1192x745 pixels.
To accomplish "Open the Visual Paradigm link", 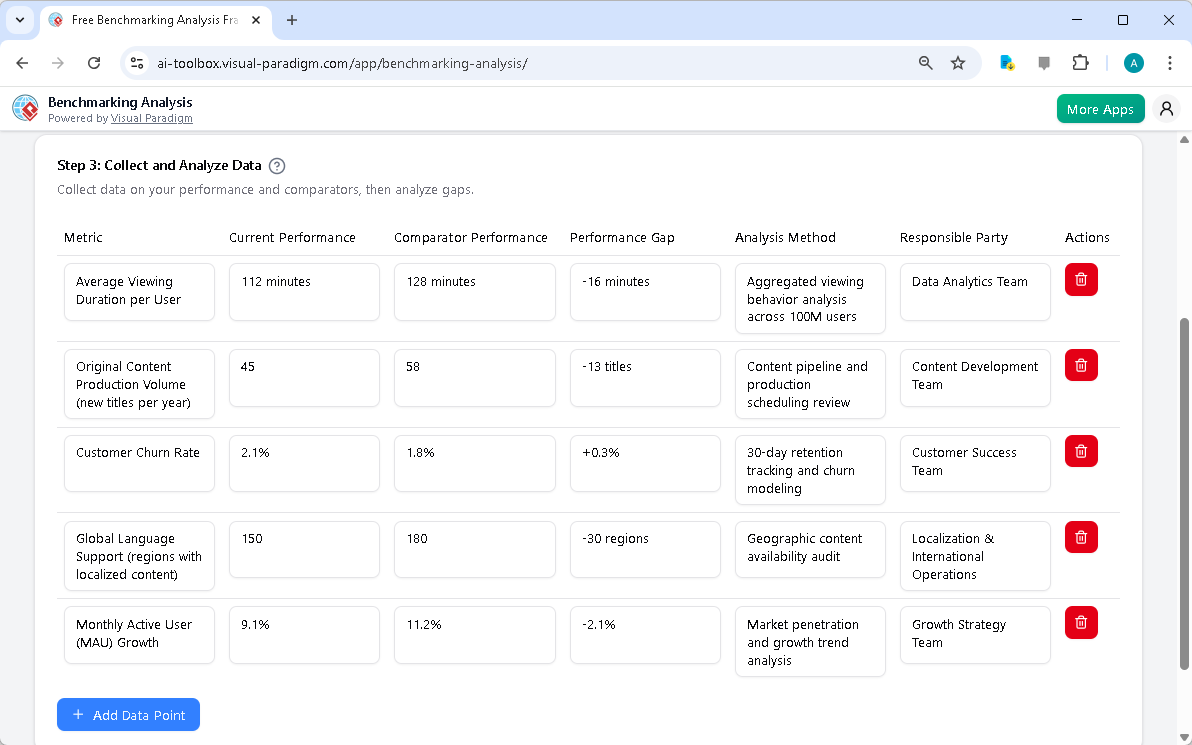I will [152, 118].
